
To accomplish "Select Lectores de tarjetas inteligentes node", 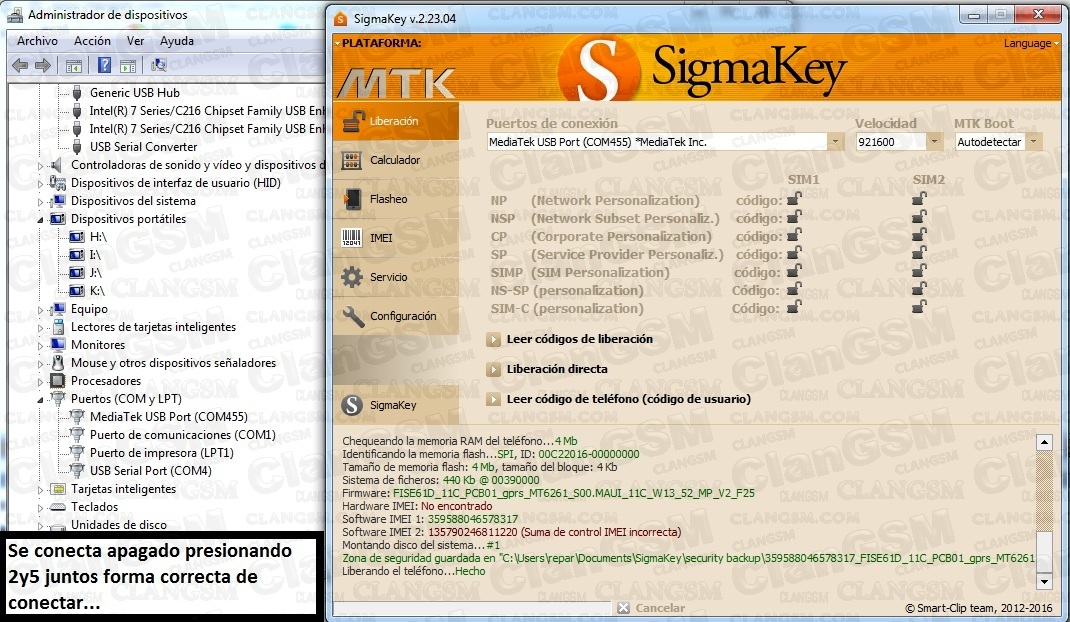I will point(154,327).
